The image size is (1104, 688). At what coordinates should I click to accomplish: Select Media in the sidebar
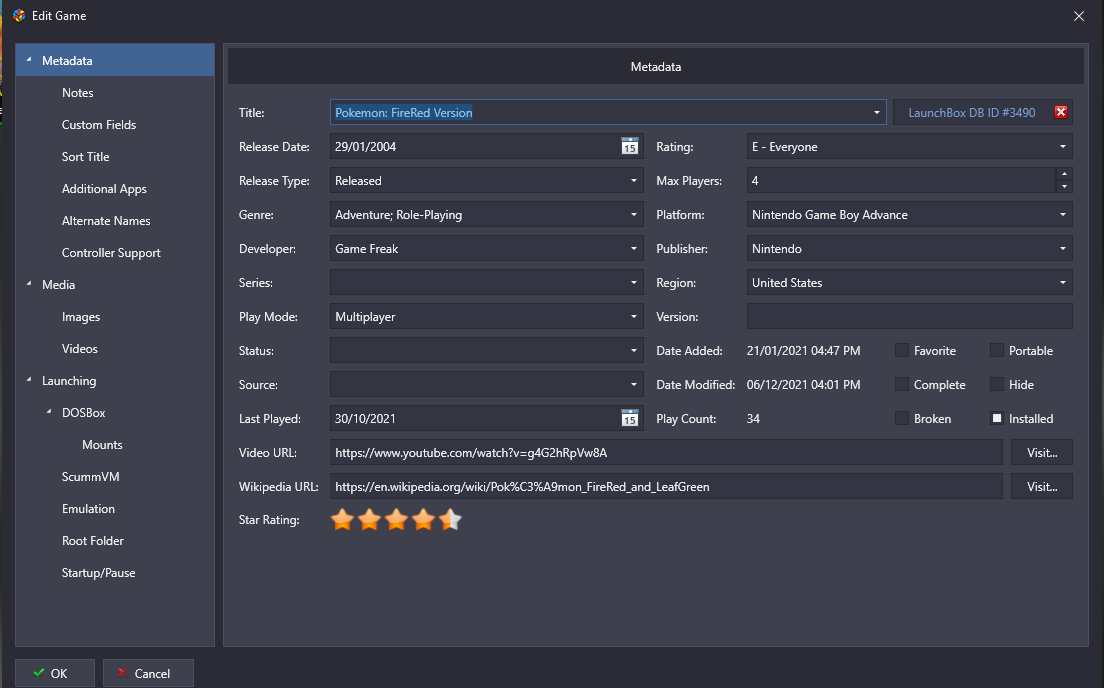58,284
